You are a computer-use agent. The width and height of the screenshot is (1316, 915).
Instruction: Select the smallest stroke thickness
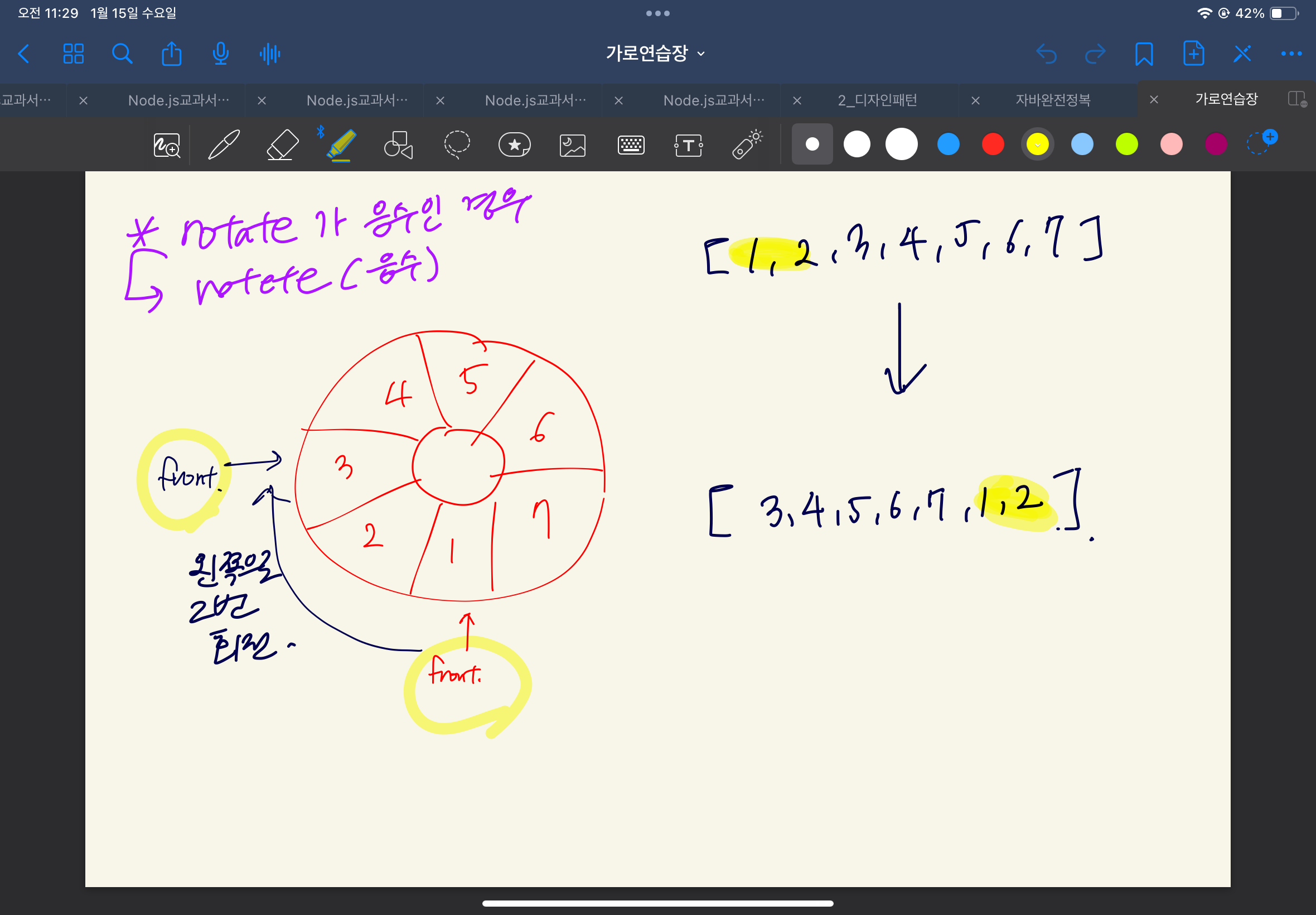(x=812, y=144)
